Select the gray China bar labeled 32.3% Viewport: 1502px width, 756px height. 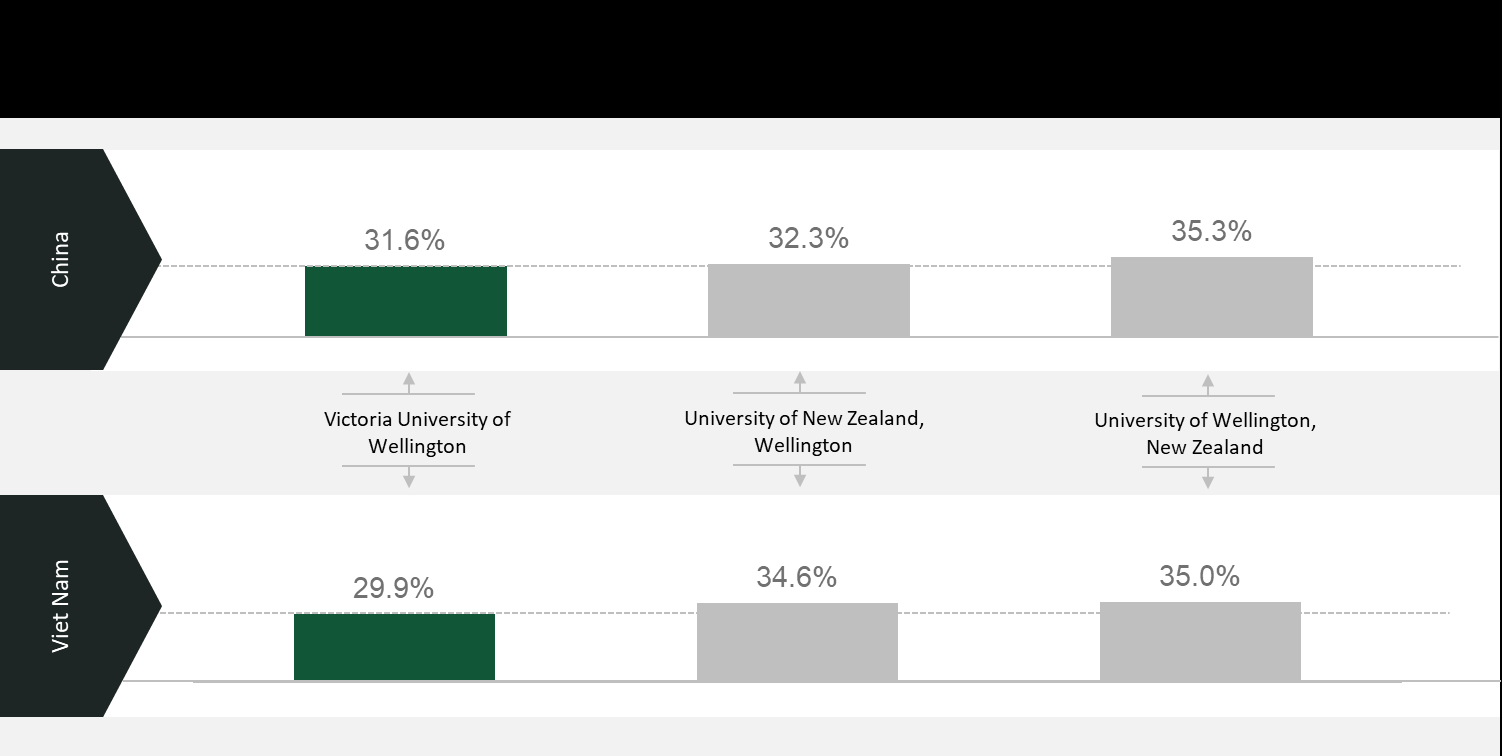808,300
